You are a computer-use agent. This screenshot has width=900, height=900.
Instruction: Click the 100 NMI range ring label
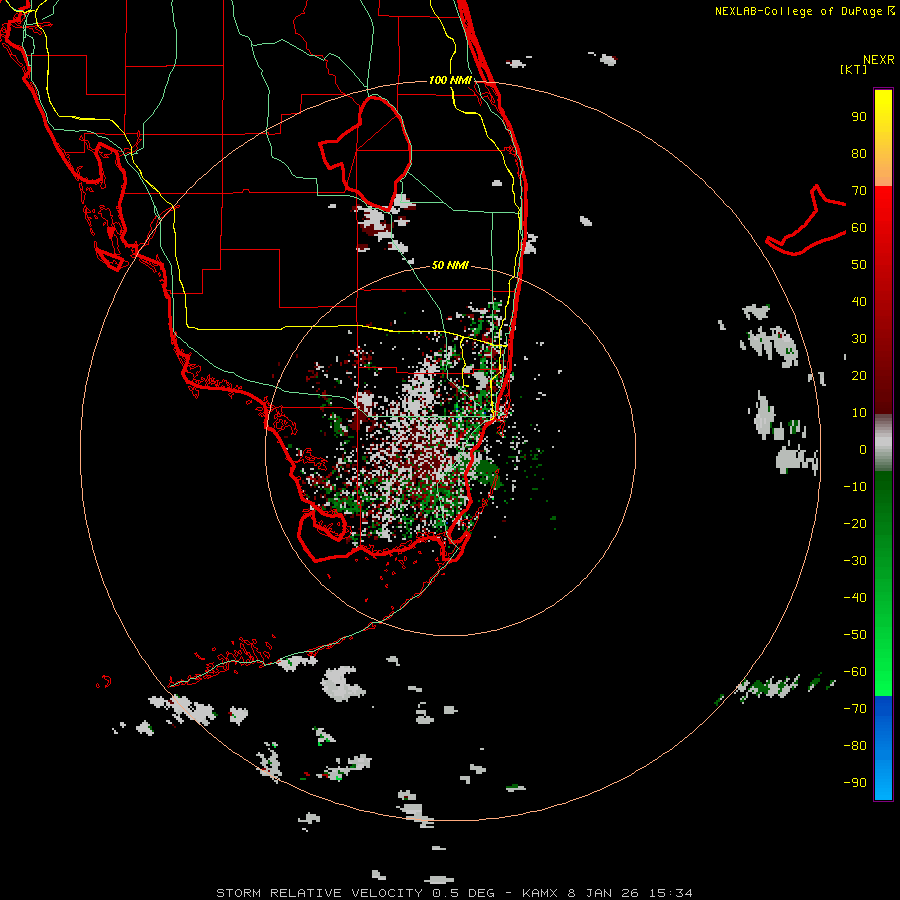(450, 80)
